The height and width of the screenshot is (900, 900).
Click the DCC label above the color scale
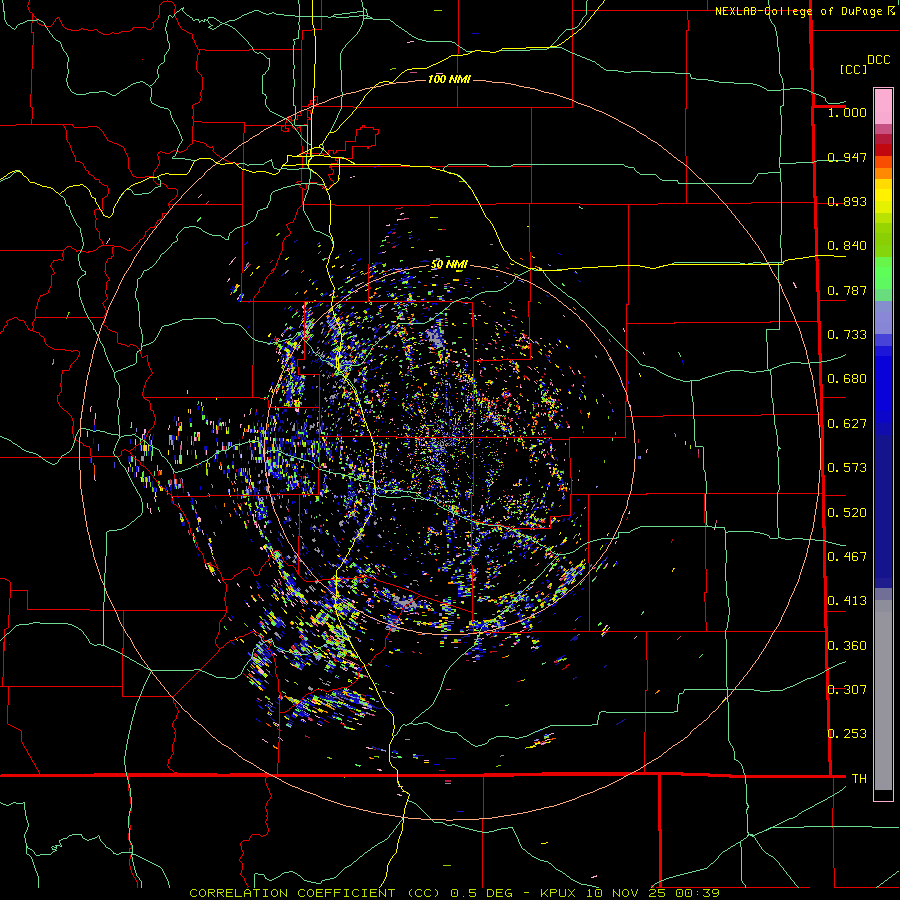(x=878, y=60)
